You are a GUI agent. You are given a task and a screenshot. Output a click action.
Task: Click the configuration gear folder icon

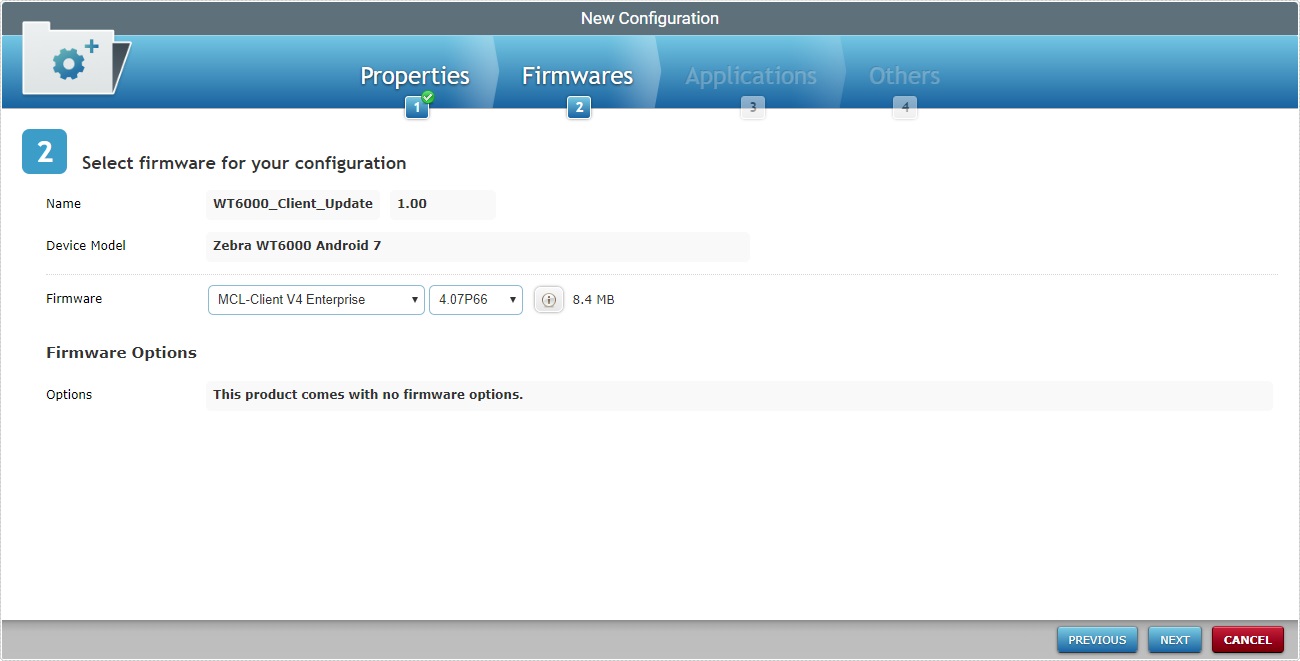click(x=70, y=60)
